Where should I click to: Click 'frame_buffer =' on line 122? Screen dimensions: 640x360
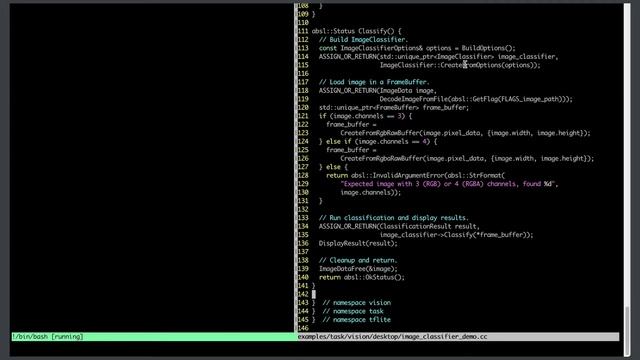click(x=351, y=124)
